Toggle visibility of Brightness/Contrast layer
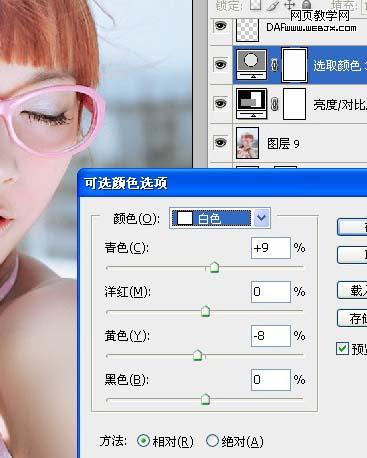The width and height of the screenshot is (367, 458). pos(220,103)
